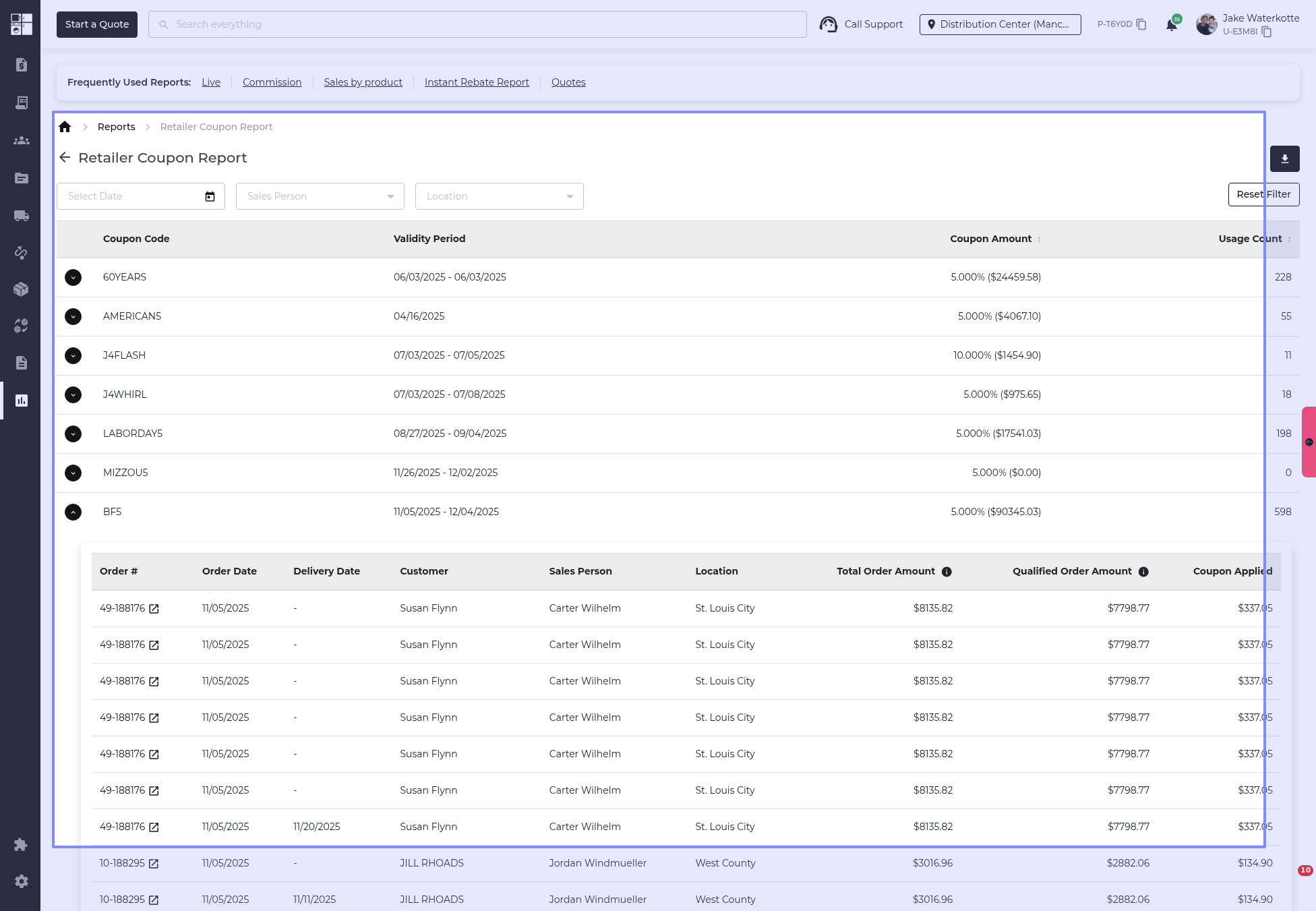
Task: Expand the LABORDAY5 coupon row
Action: 73,434
